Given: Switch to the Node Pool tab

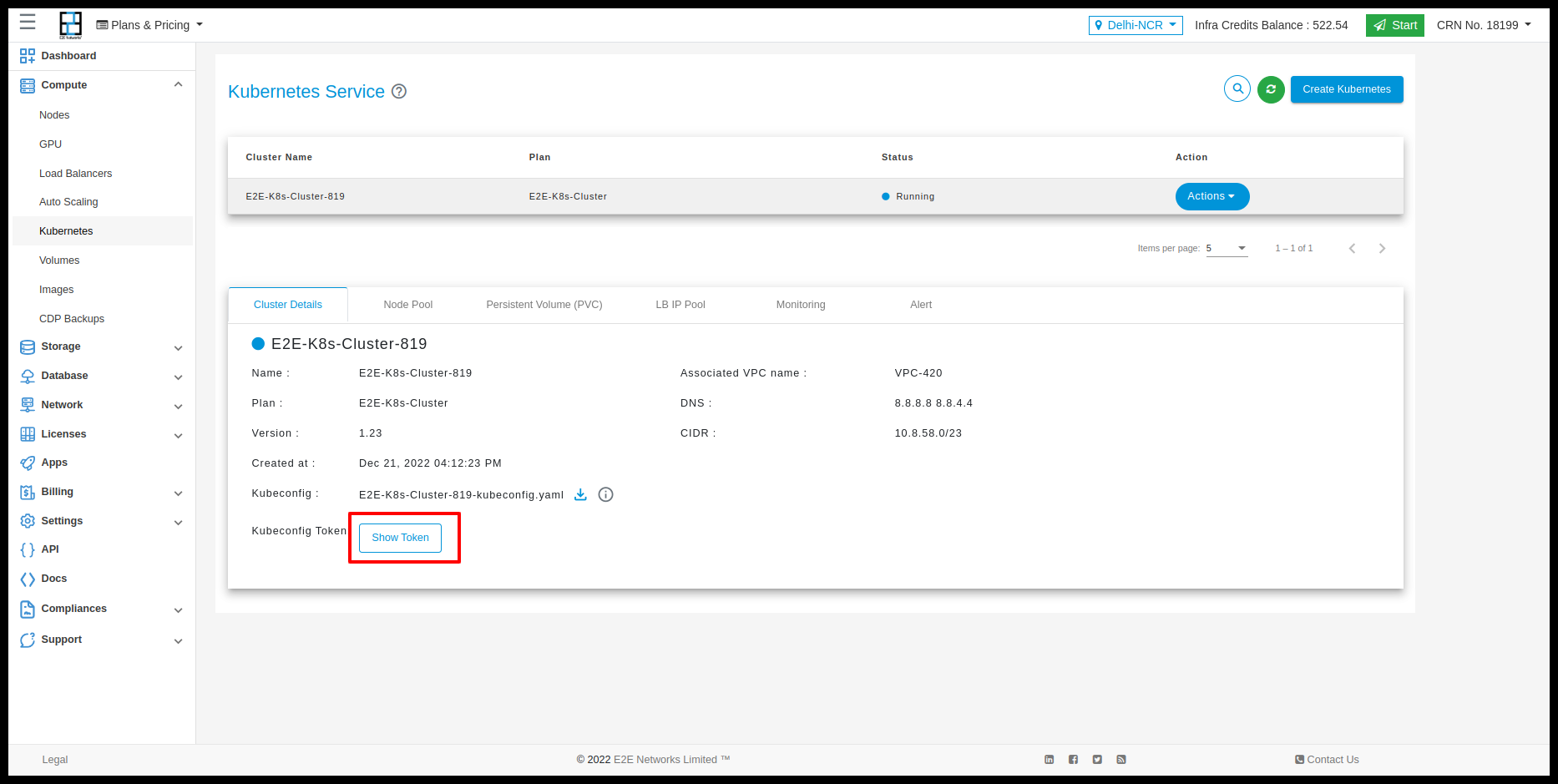Looking at the screenshot, I should pyautogui.click(x=408, y=305).
